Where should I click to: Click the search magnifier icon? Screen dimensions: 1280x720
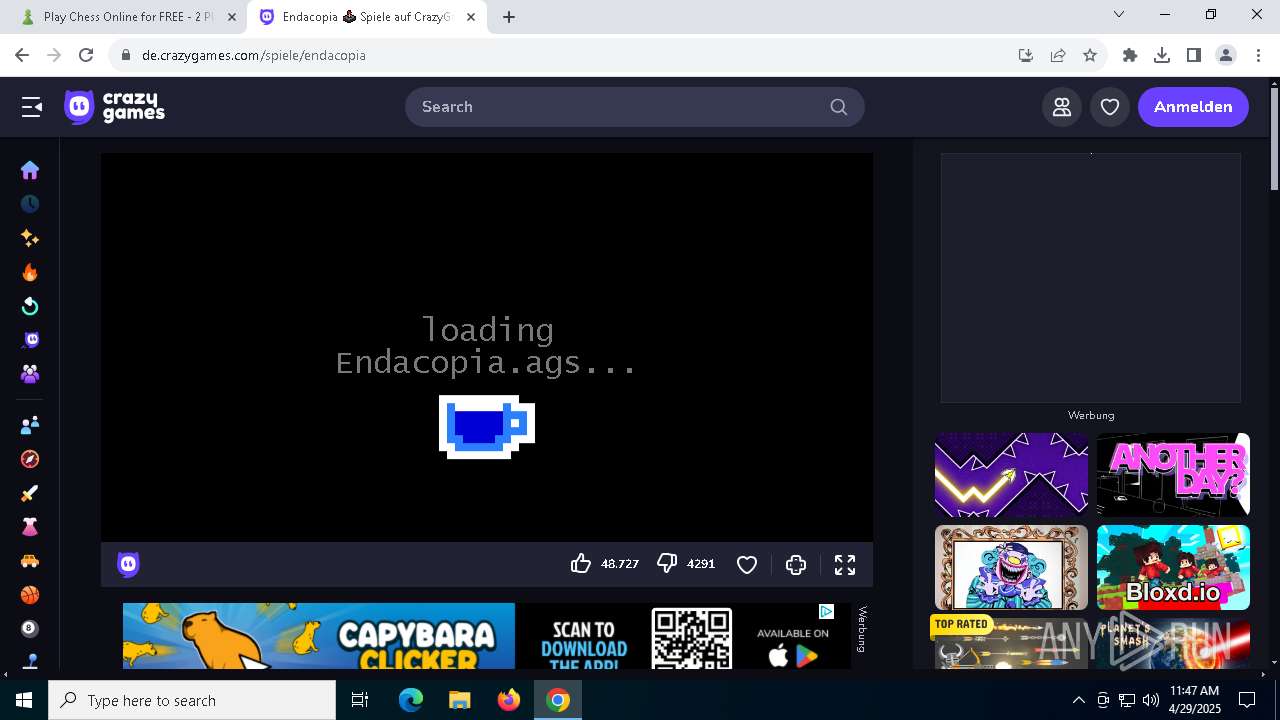[x=839, y=107]
